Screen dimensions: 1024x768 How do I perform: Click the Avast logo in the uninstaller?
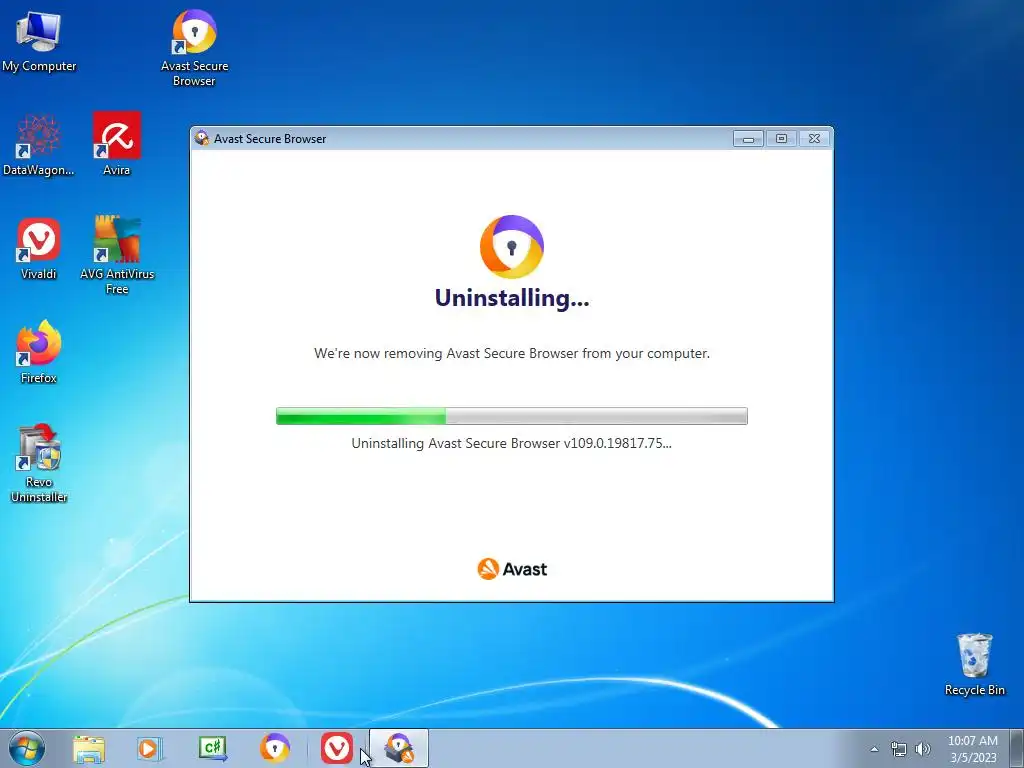pos(512,569)
